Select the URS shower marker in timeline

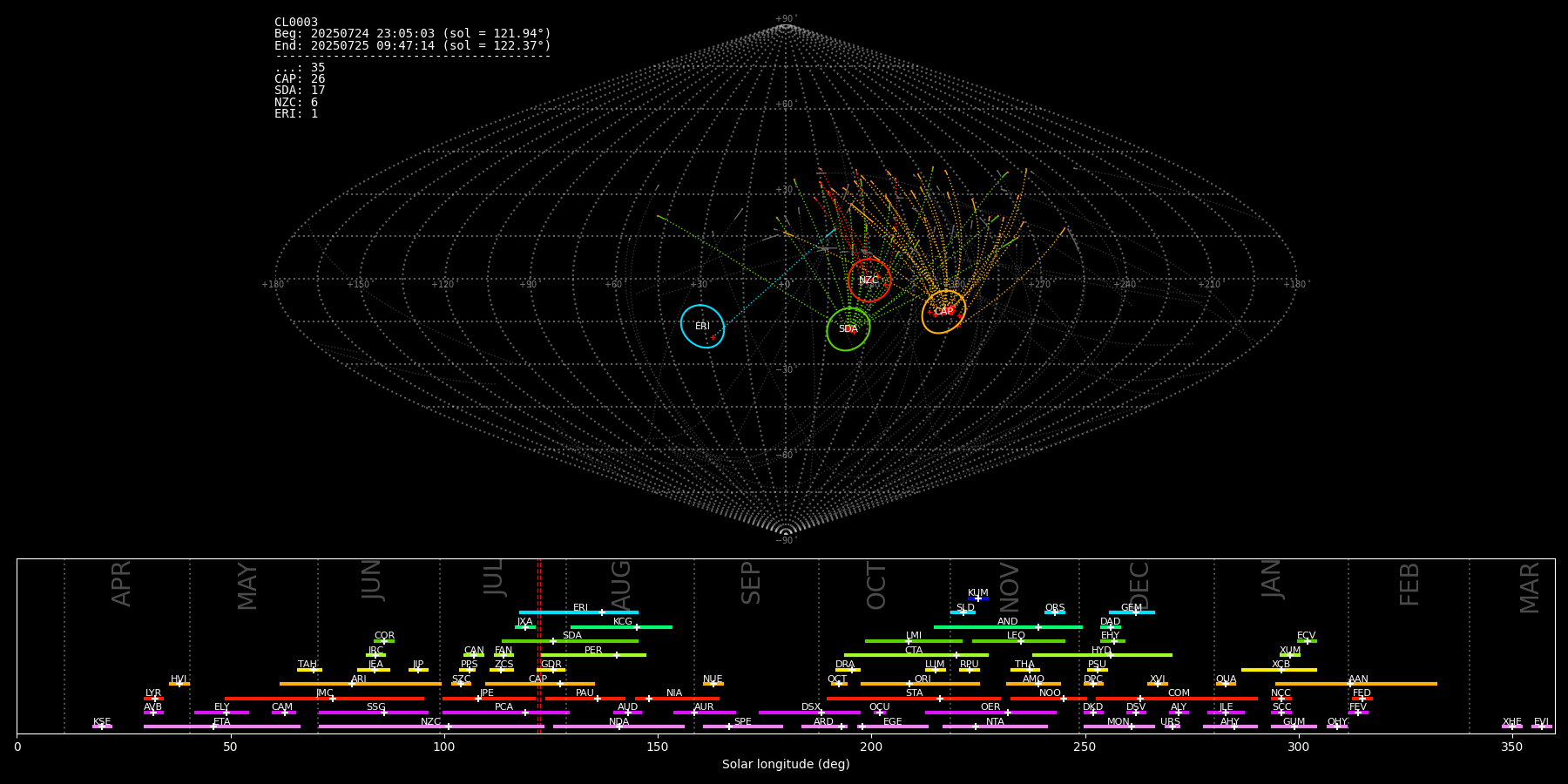pos(1172,727)
